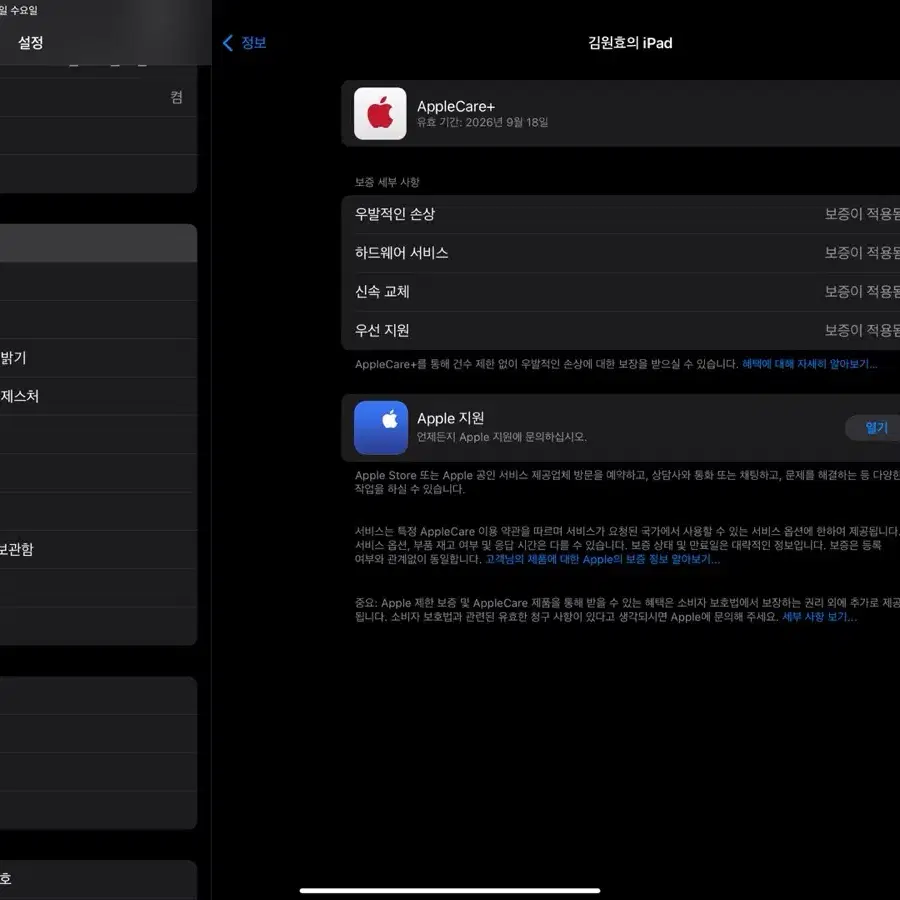The image size is (900, 900).
Task: Click the 유효 기간 expiry date text
Action: click(x=482, y=122)
